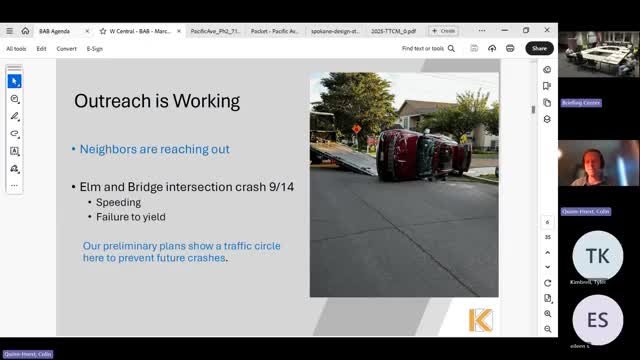Select the highlighter pen tool
The image size is (640, 360).
click(15, 117)
